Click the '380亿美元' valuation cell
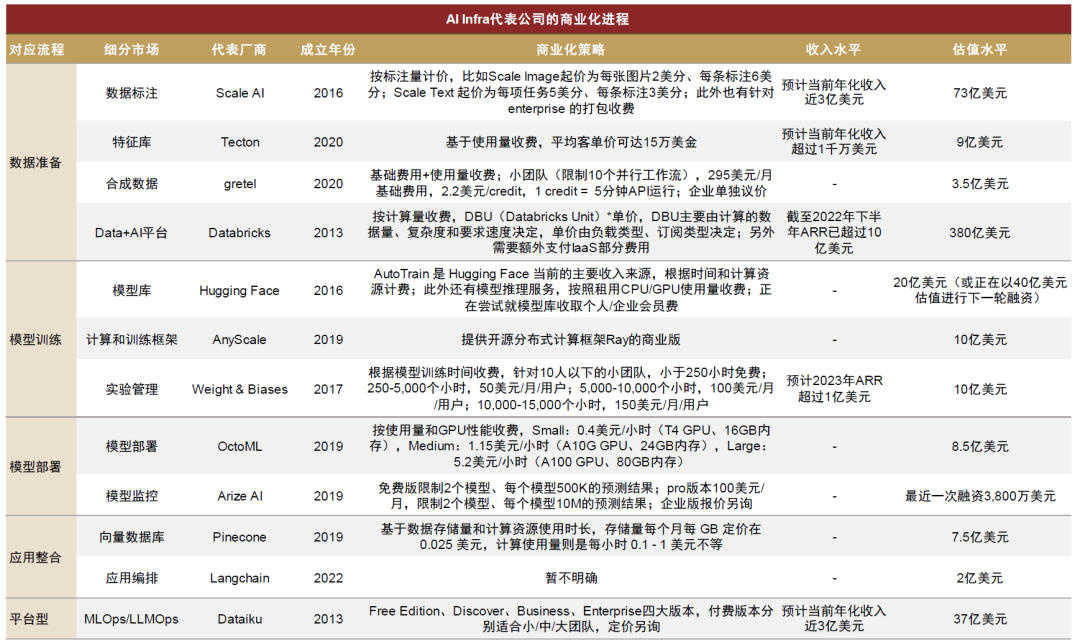 coord(979,233)
